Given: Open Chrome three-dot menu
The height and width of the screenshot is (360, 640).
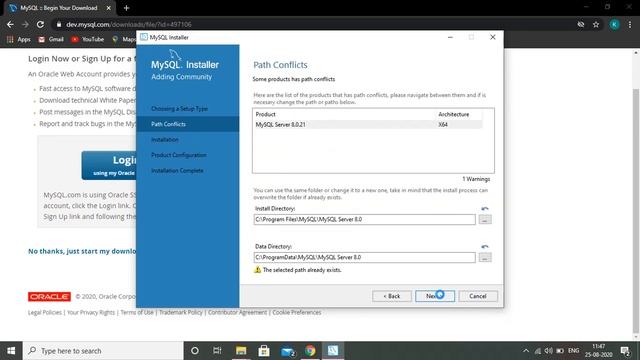Looking at the screenshot, I should pos(630,24).
